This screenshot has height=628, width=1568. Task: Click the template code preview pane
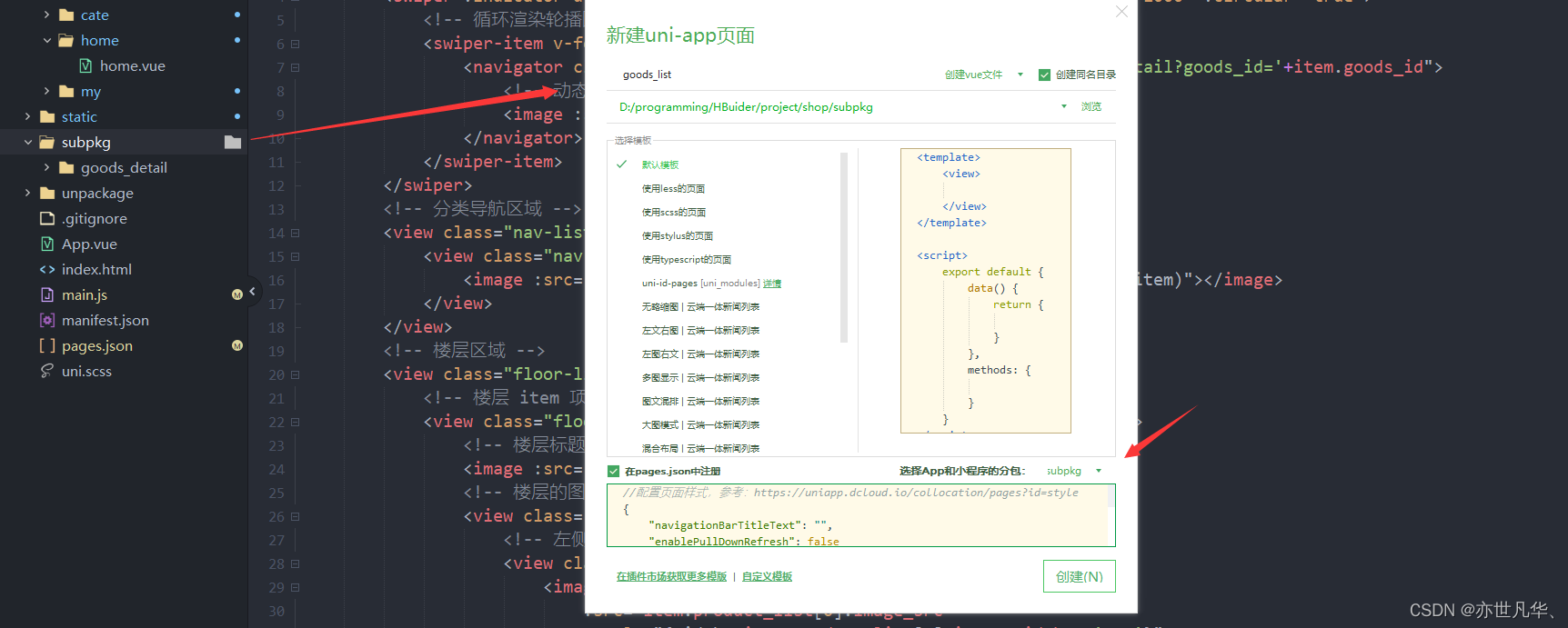[985, 291]
